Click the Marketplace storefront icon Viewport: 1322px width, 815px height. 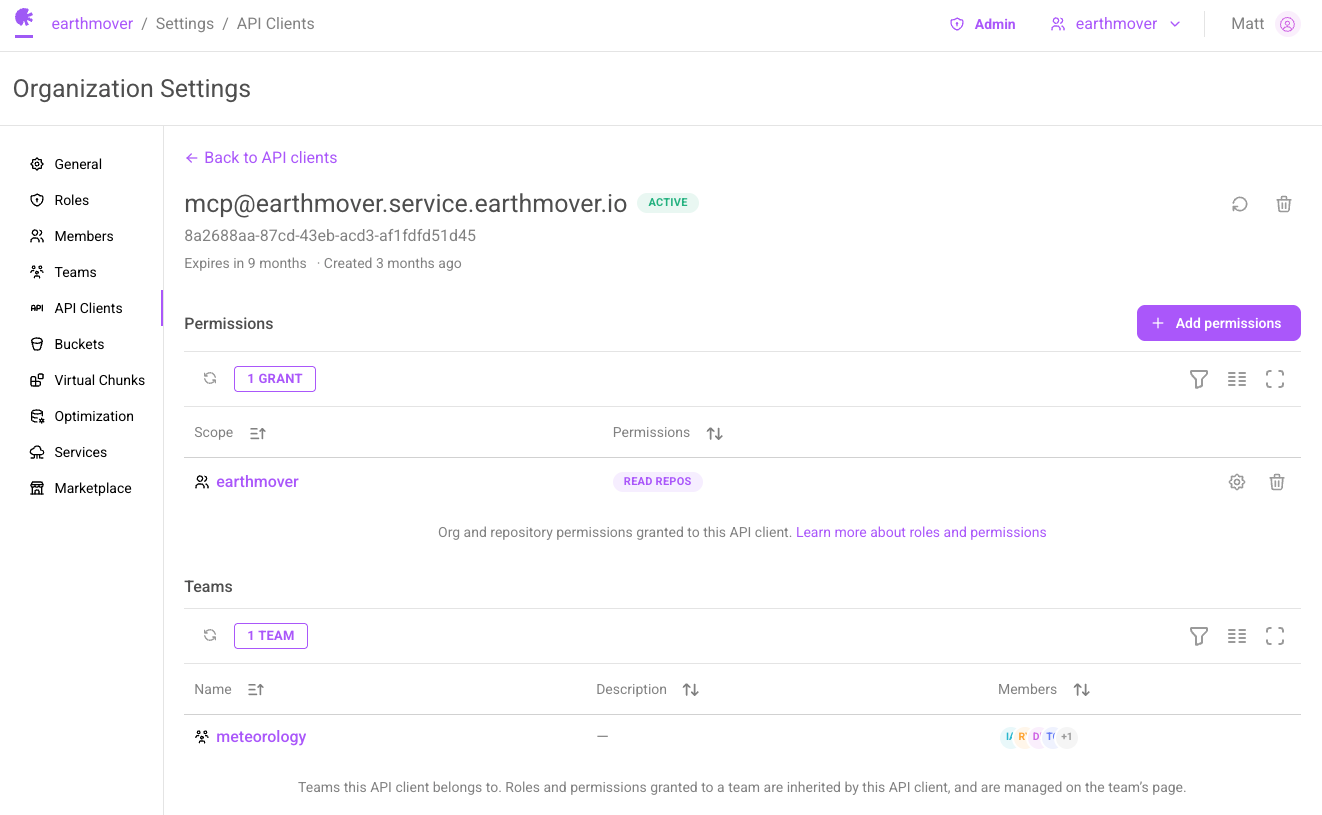click(37, 488)
